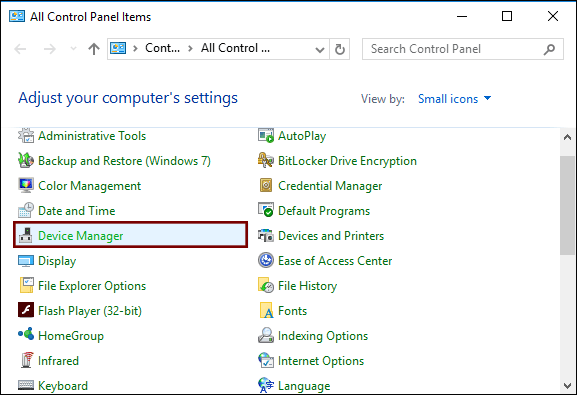Click the Backup and Restore icon
Image resolution: width=577 pixels, height=395 pixels.
26,161
